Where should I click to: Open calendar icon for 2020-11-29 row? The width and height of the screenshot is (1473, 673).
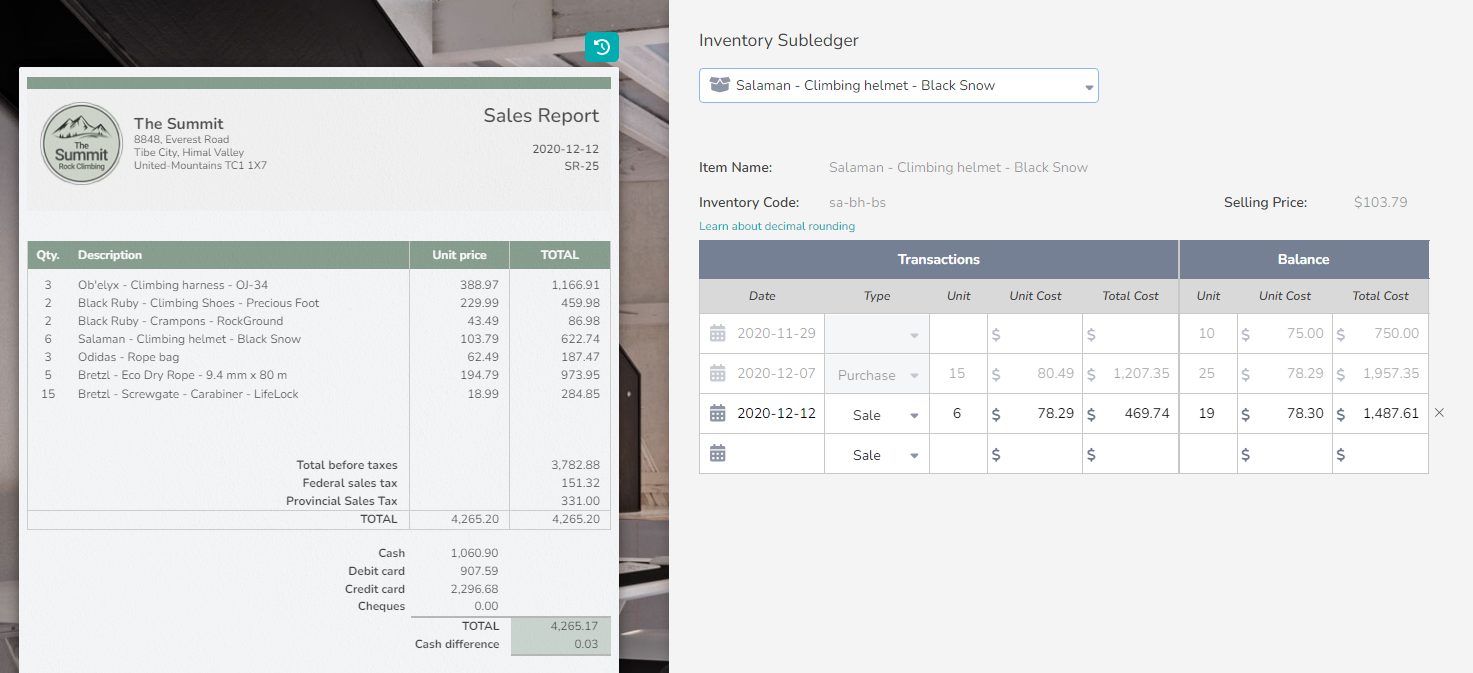(x=717, y=333)
